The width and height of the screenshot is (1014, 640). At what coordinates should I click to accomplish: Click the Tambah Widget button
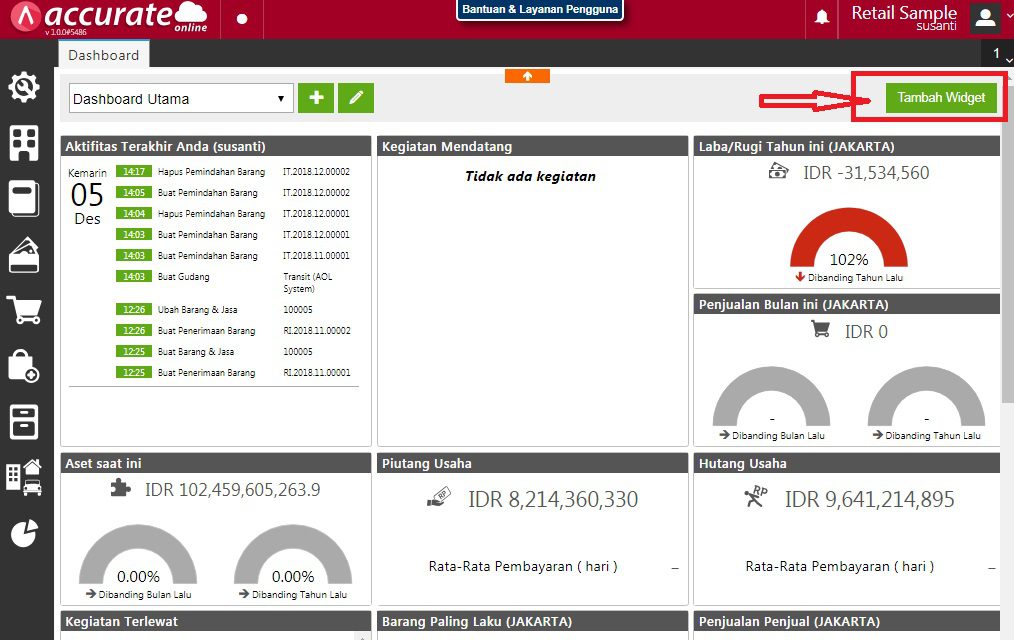[x=941, y=98]
